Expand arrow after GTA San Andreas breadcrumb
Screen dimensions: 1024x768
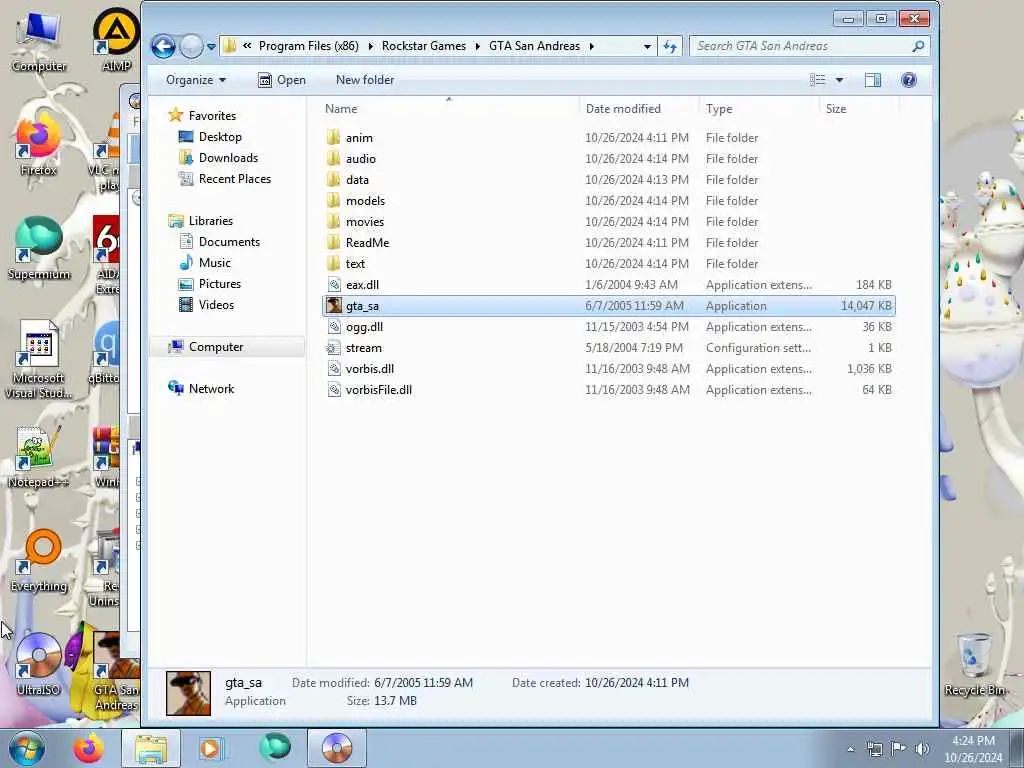click(x=592, y=46)
